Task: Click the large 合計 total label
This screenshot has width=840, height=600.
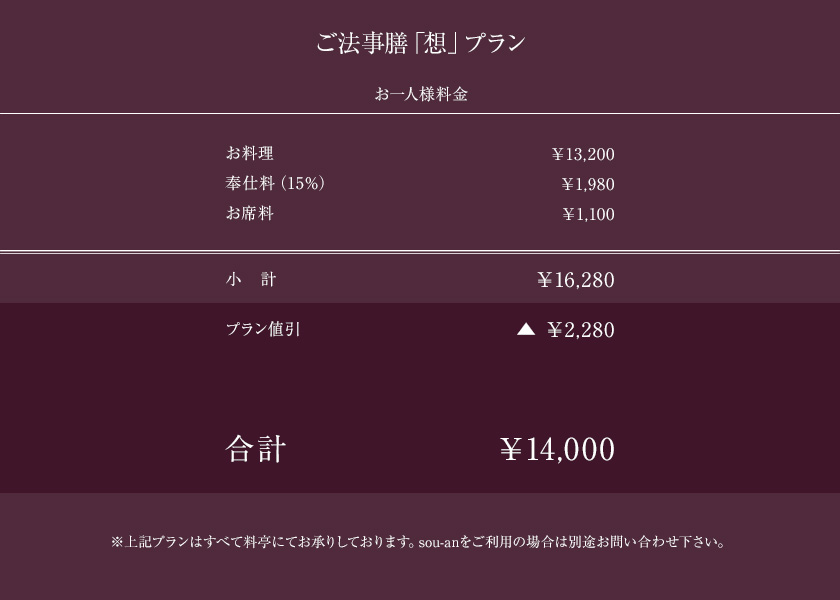Action: [256, 448]
